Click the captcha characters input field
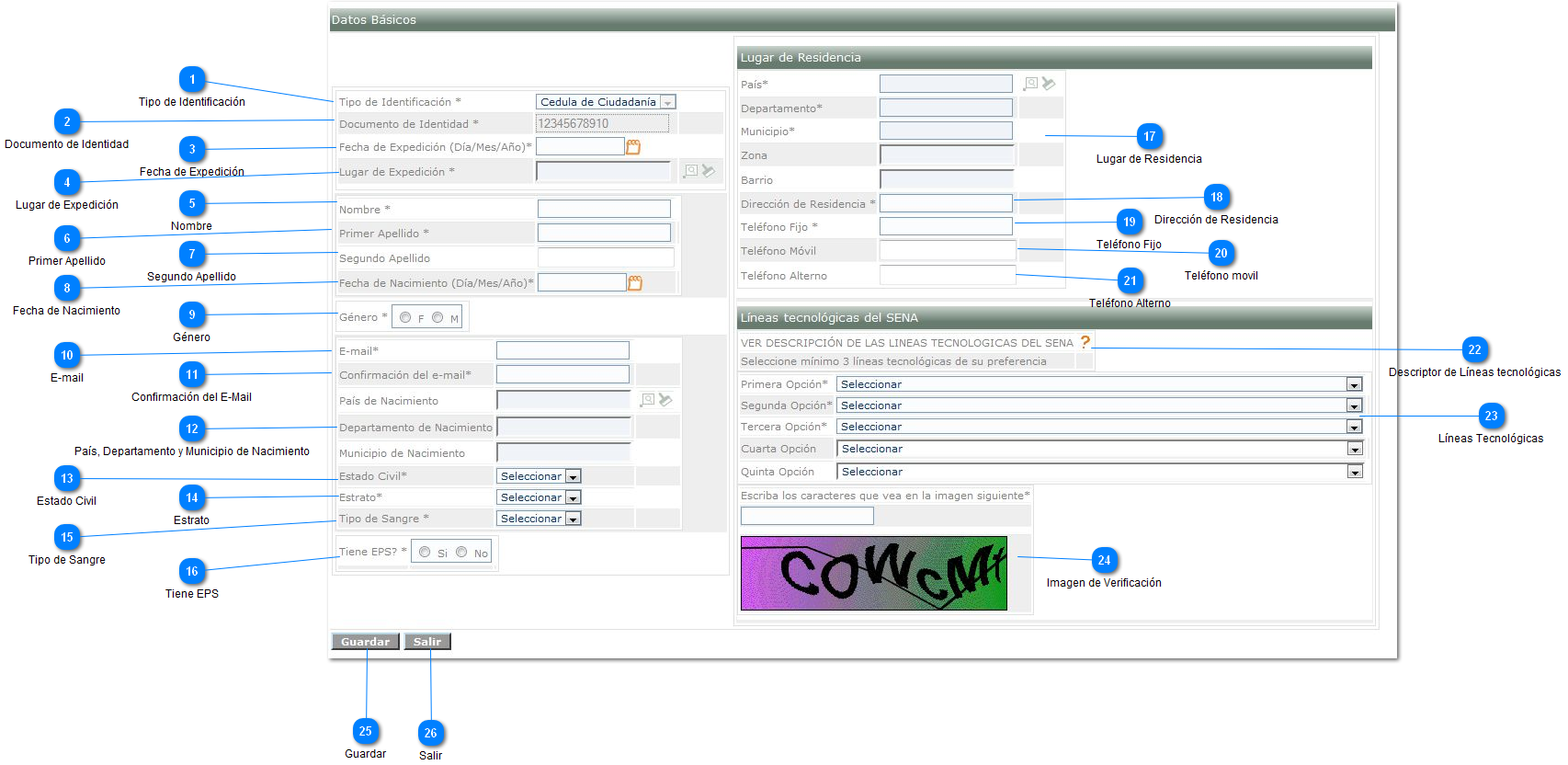The image size is (1568, 765). (x=807, y=516)
